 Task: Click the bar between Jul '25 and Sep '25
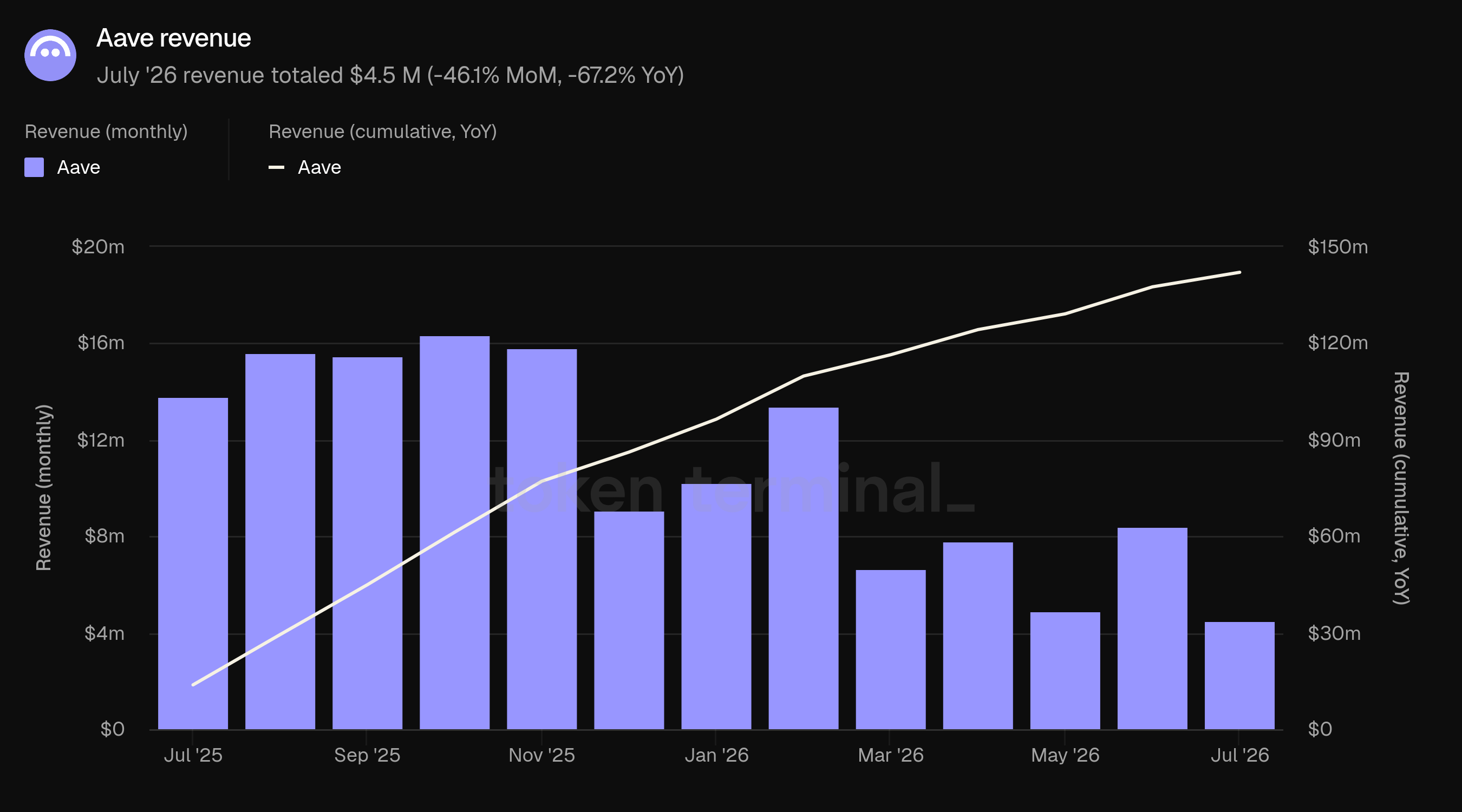pos(280,541)
